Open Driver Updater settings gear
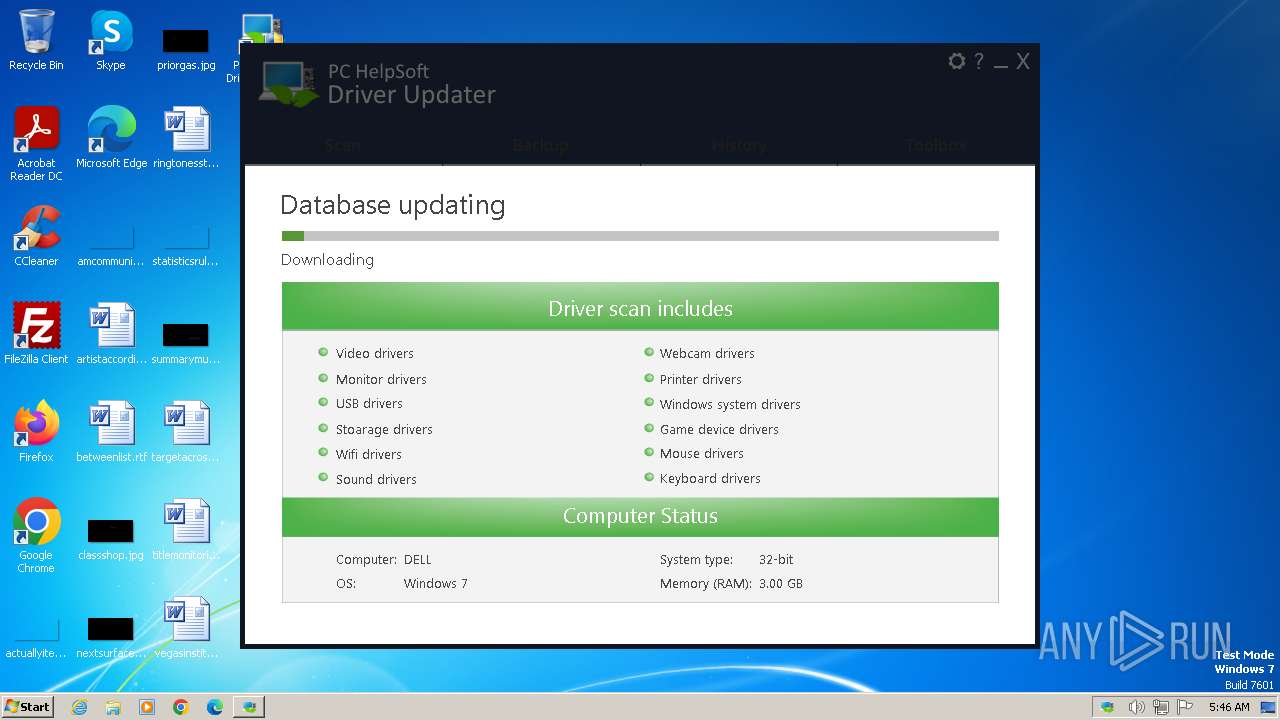 coord(957,61)
